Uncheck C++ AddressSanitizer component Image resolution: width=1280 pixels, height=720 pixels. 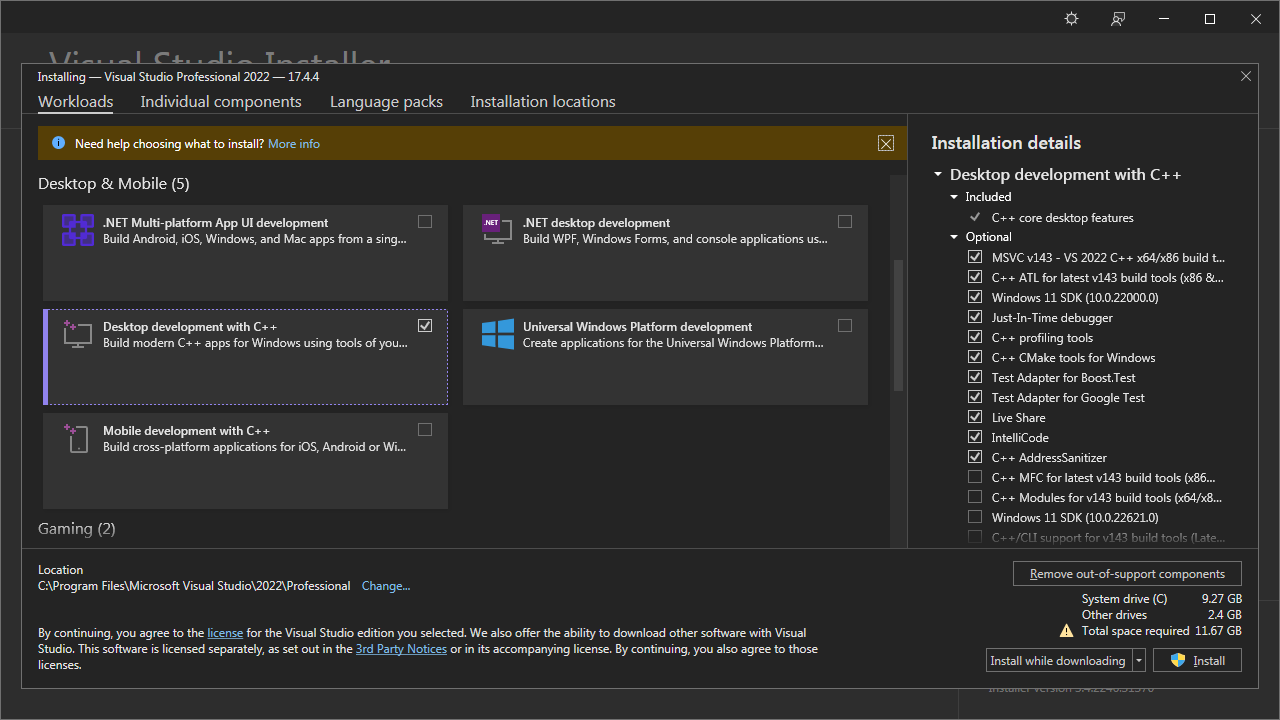point(975,457)
